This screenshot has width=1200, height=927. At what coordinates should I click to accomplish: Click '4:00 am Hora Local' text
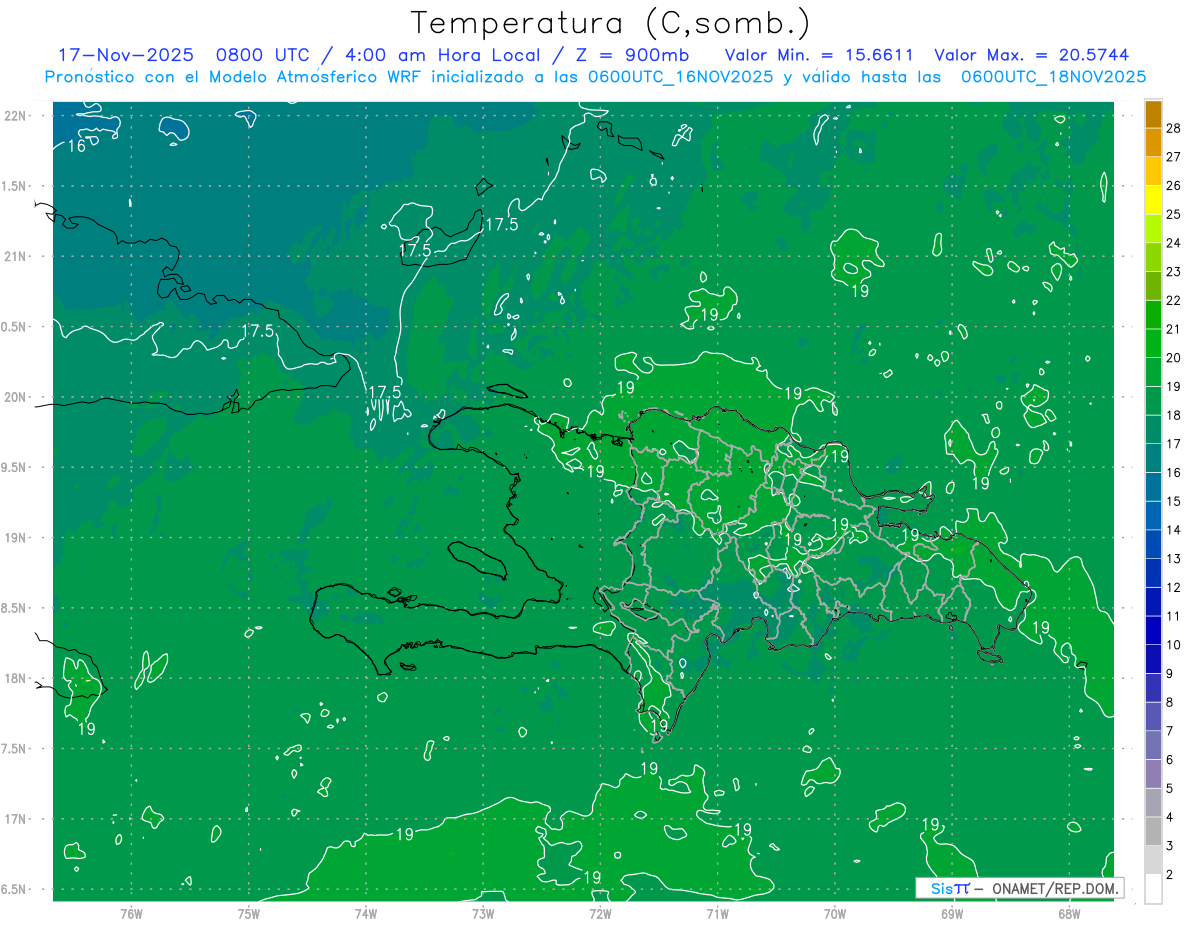click(441, 55)
